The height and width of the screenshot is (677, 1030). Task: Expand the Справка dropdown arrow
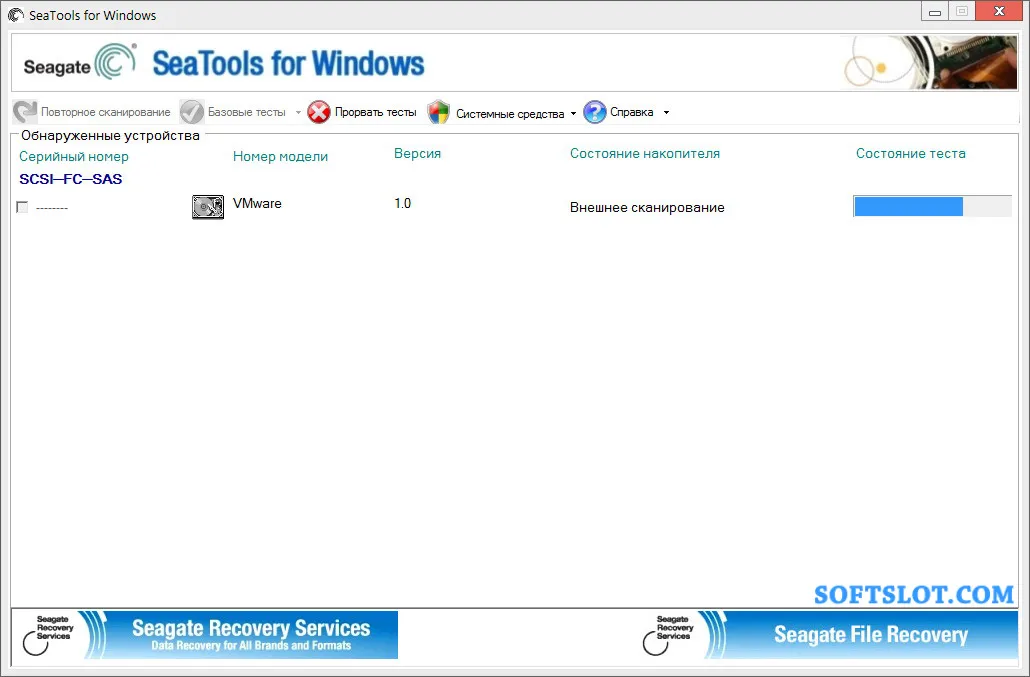(x=666, y=112)
